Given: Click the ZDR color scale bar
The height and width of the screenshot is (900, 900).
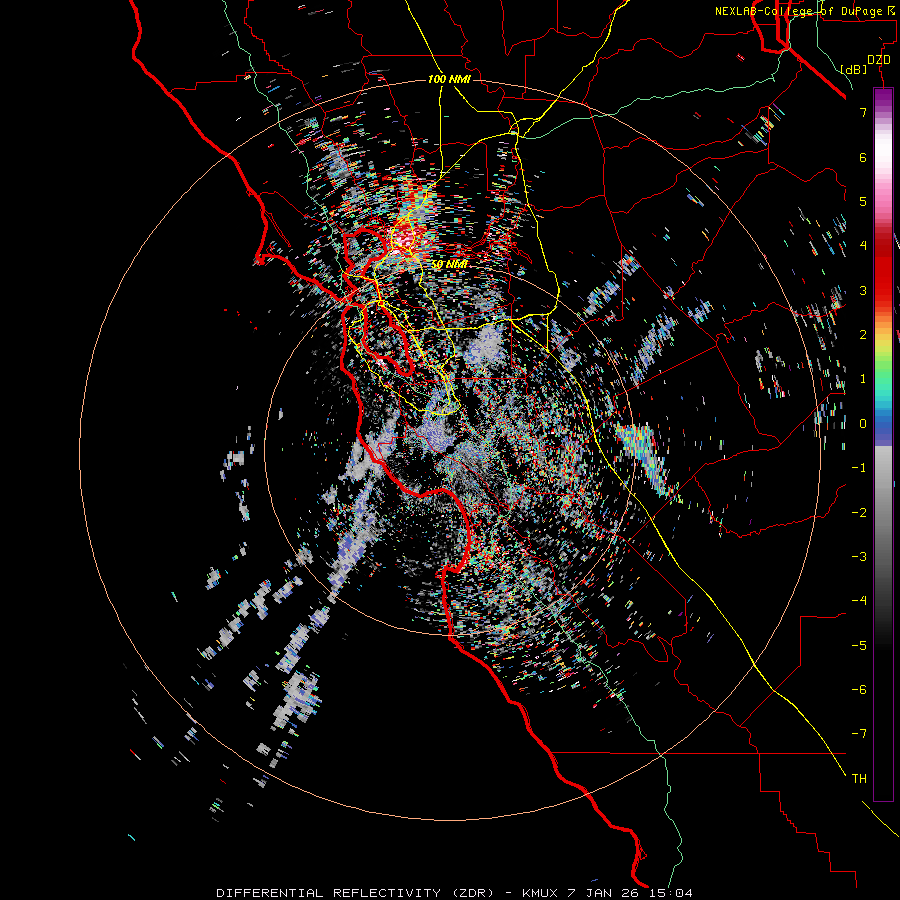Looking at the screenshot, I should click(883, 444).
